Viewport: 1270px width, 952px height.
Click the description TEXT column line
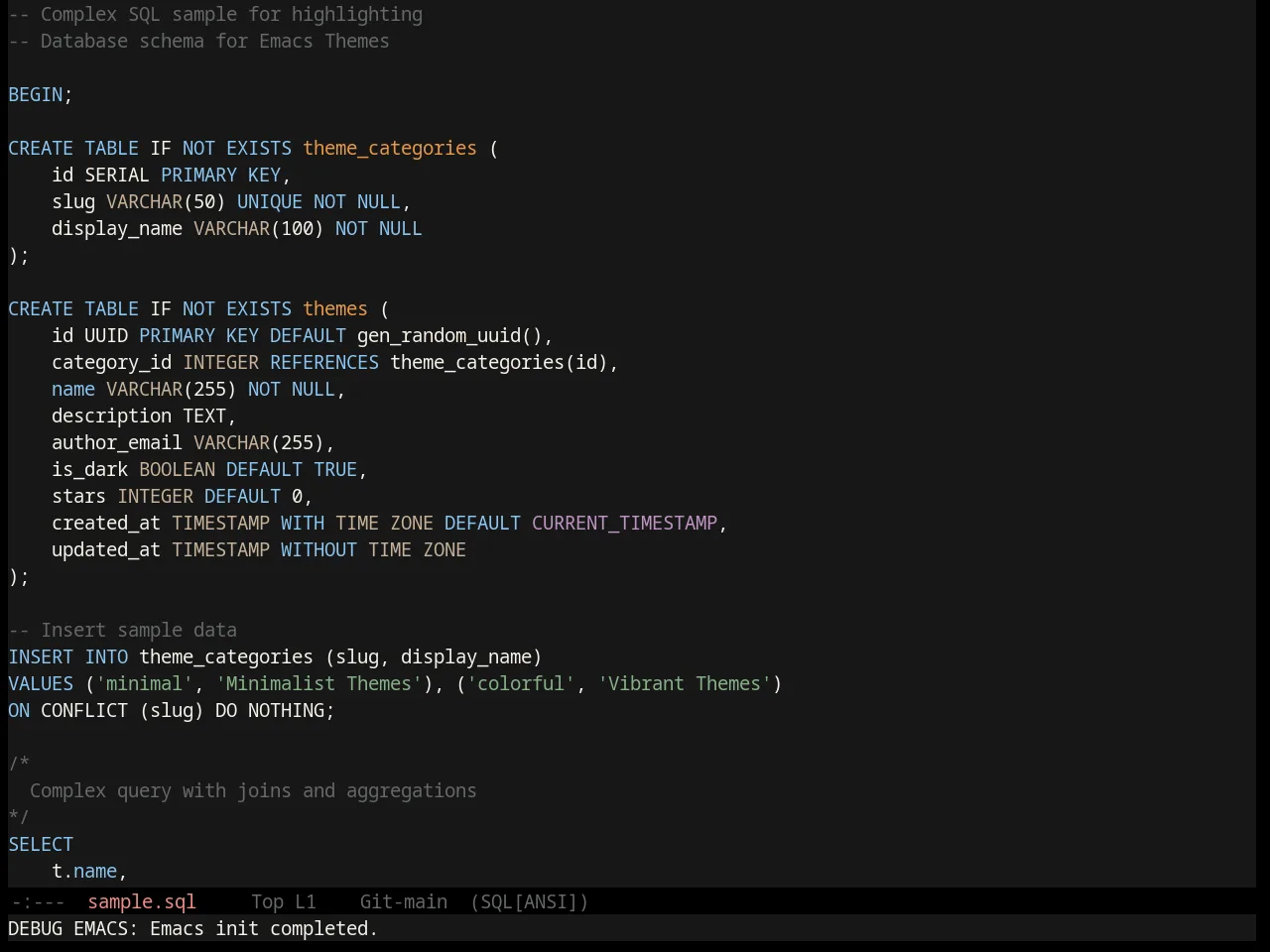pyautogui.click(x=144, y=416)
